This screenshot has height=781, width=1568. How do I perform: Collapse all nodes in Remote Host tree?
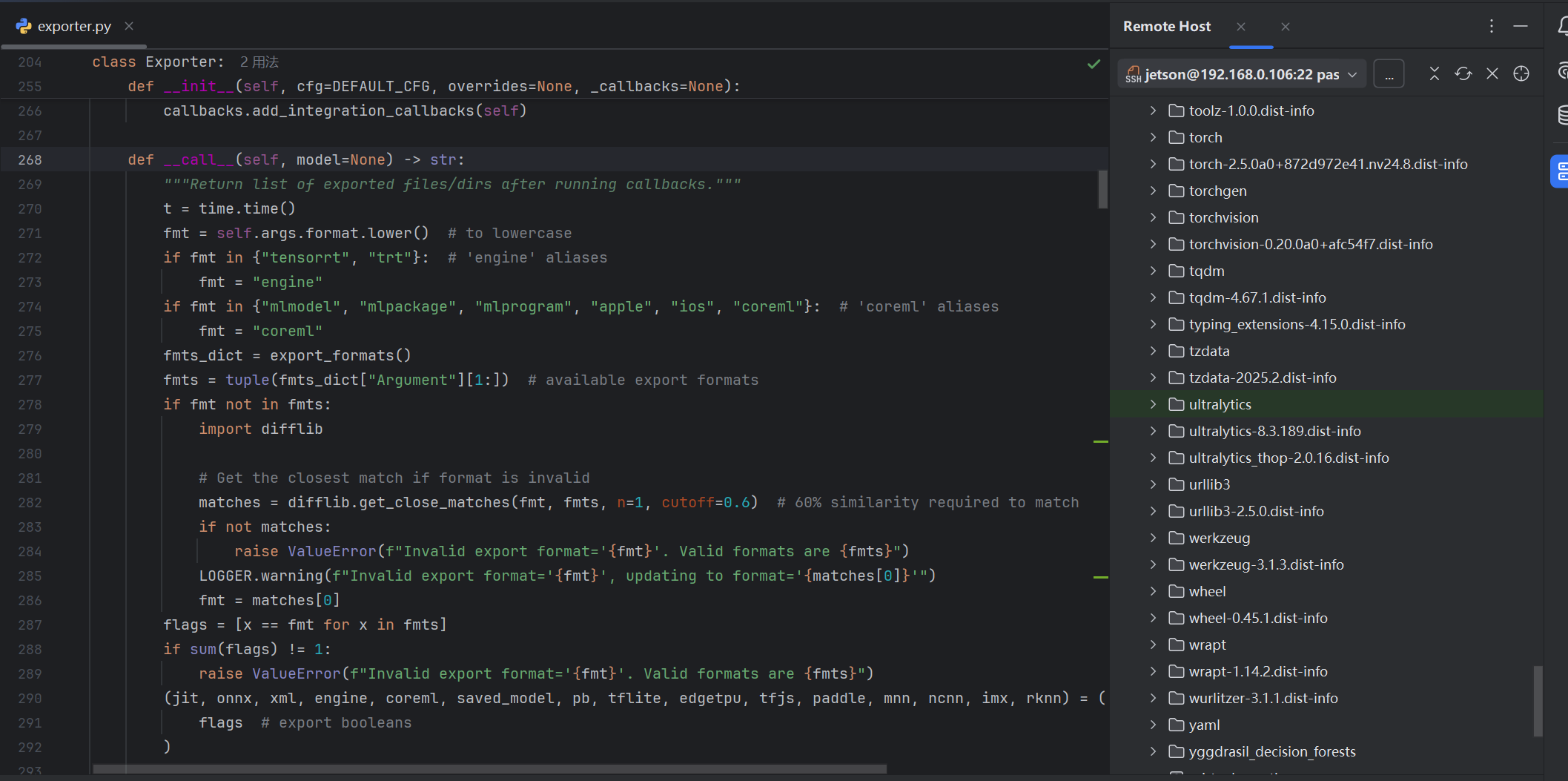(x=1435, y=73)
